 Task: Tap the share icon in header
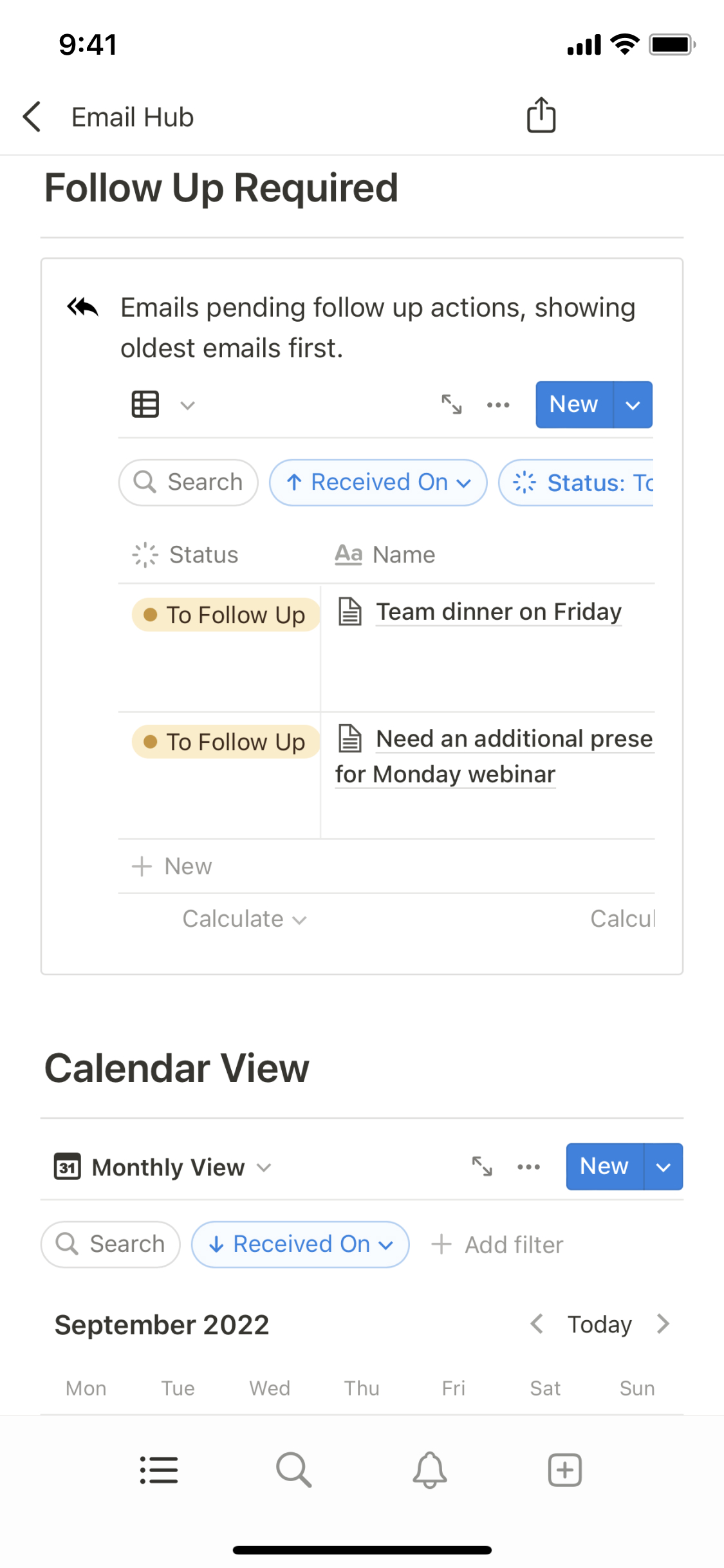541,116
